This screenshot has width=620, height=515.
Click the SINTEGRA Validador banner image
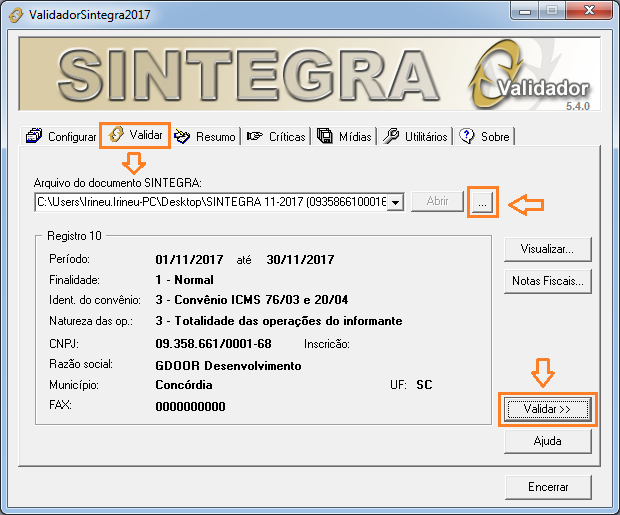310,74
